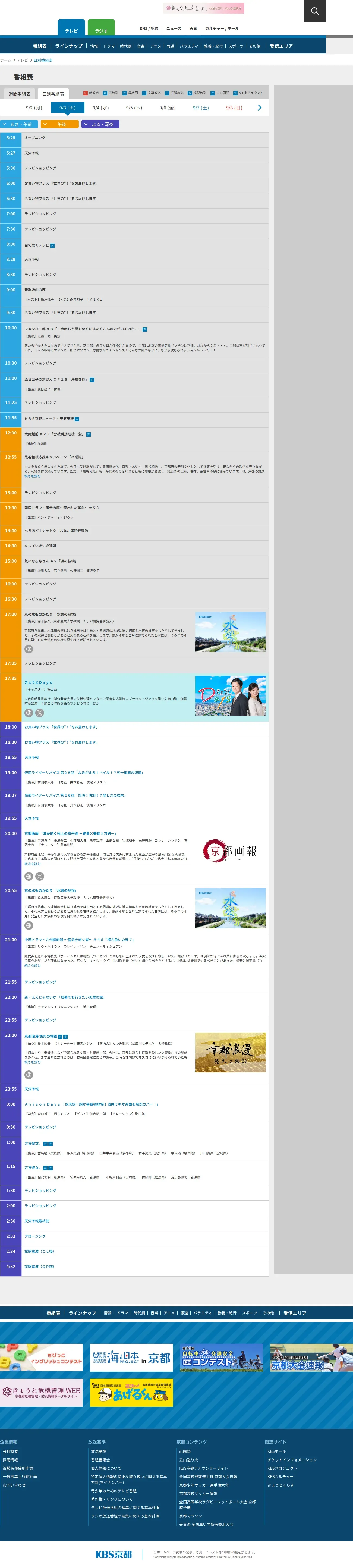Viewport: 353px width, 1568px height.
Task: Open 2:34 試験電波（CL後） link
Action: [x=40, y=1251]
